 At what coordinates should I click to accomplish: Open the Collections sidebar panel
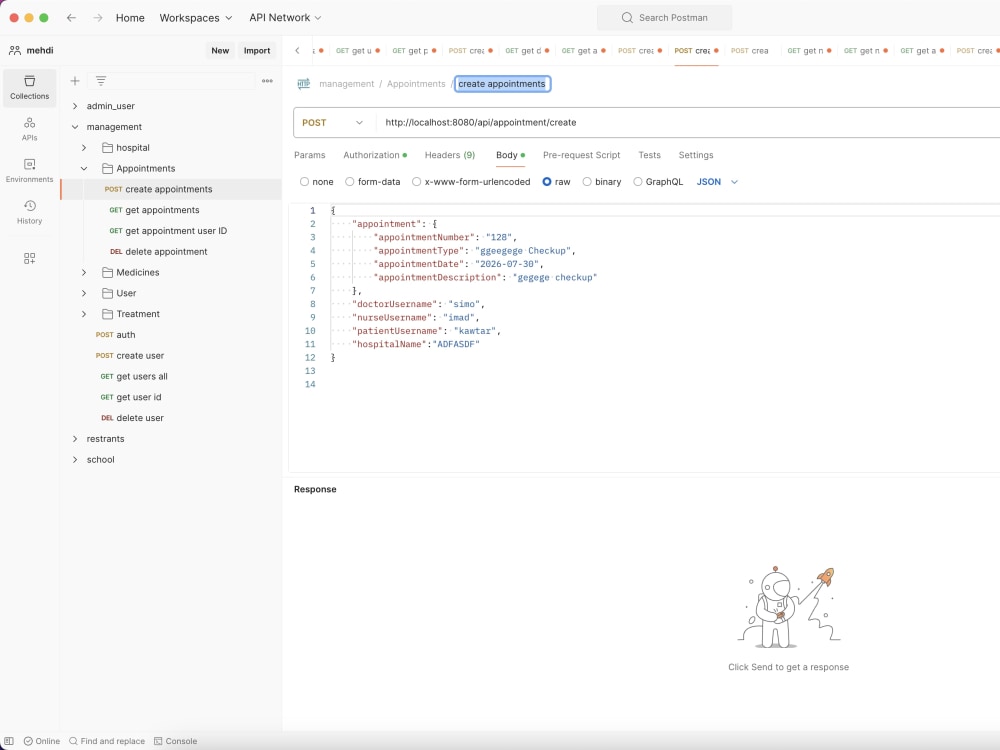pos(29,87)
